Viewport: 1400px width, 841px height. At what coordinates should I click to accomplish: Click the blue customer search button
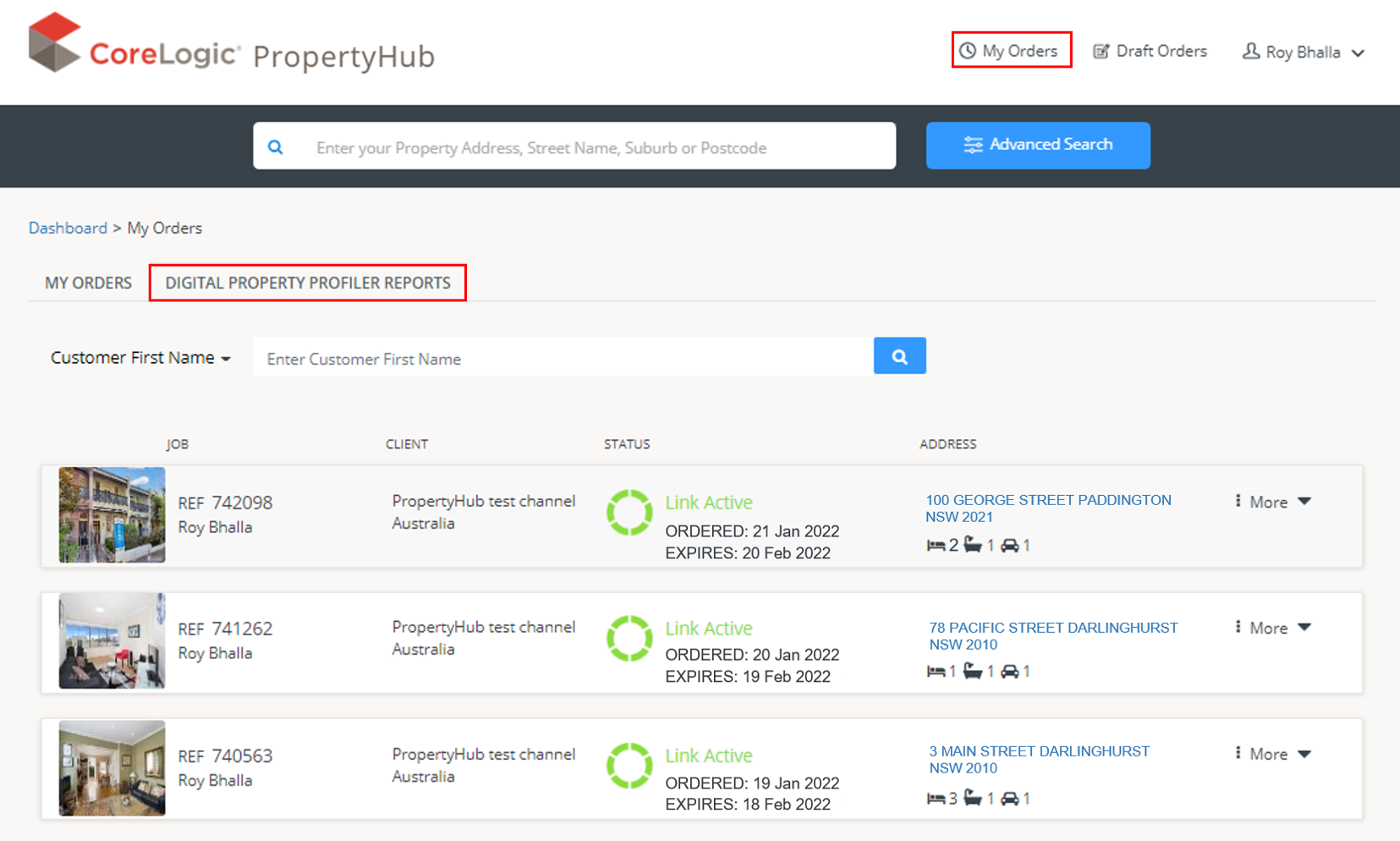pyautogui.click(x=899, y=356)
